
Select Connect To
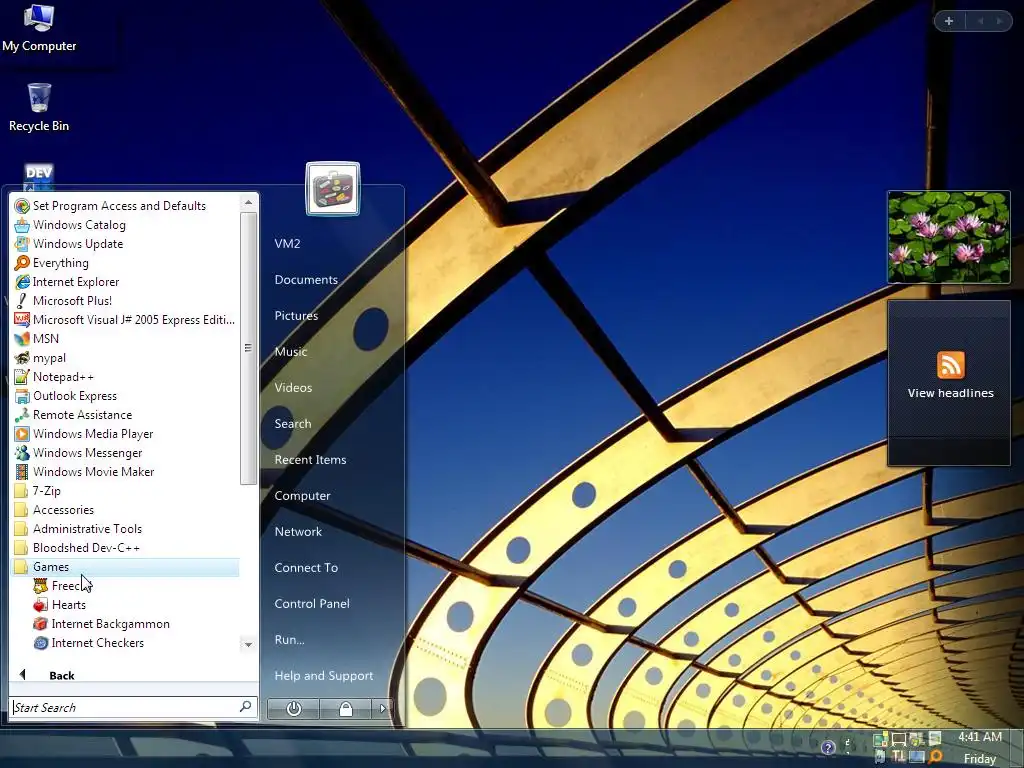pos(306,568)
